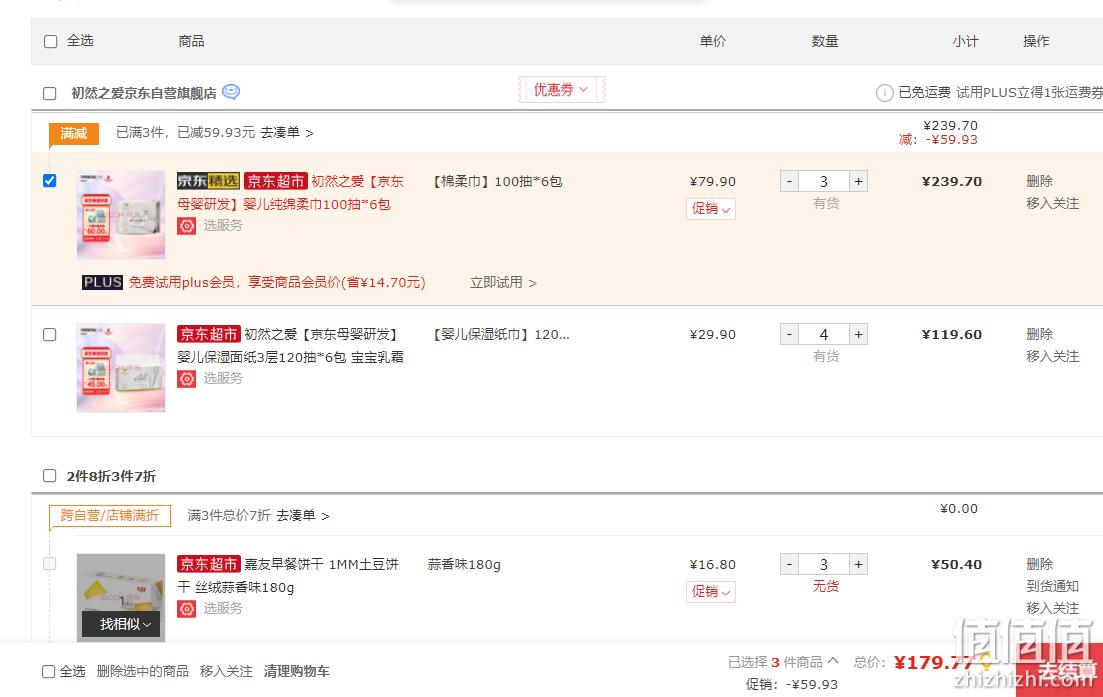Decrease quantity of 婴儿保湿面纸 item
This screenshot has width=1103, height=697.
click(789, 334)
